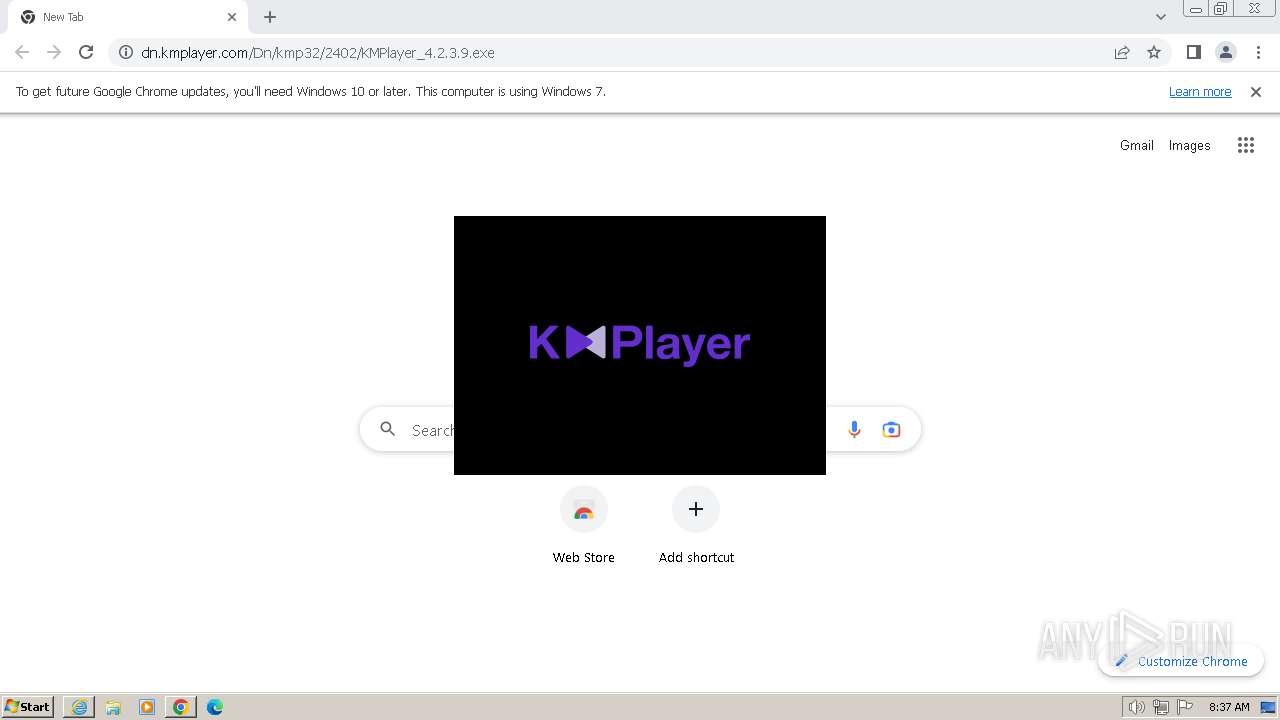Open the Chrome profile avatar
This screenshot has width=1280, height=720.
[x=1226, y=52]
